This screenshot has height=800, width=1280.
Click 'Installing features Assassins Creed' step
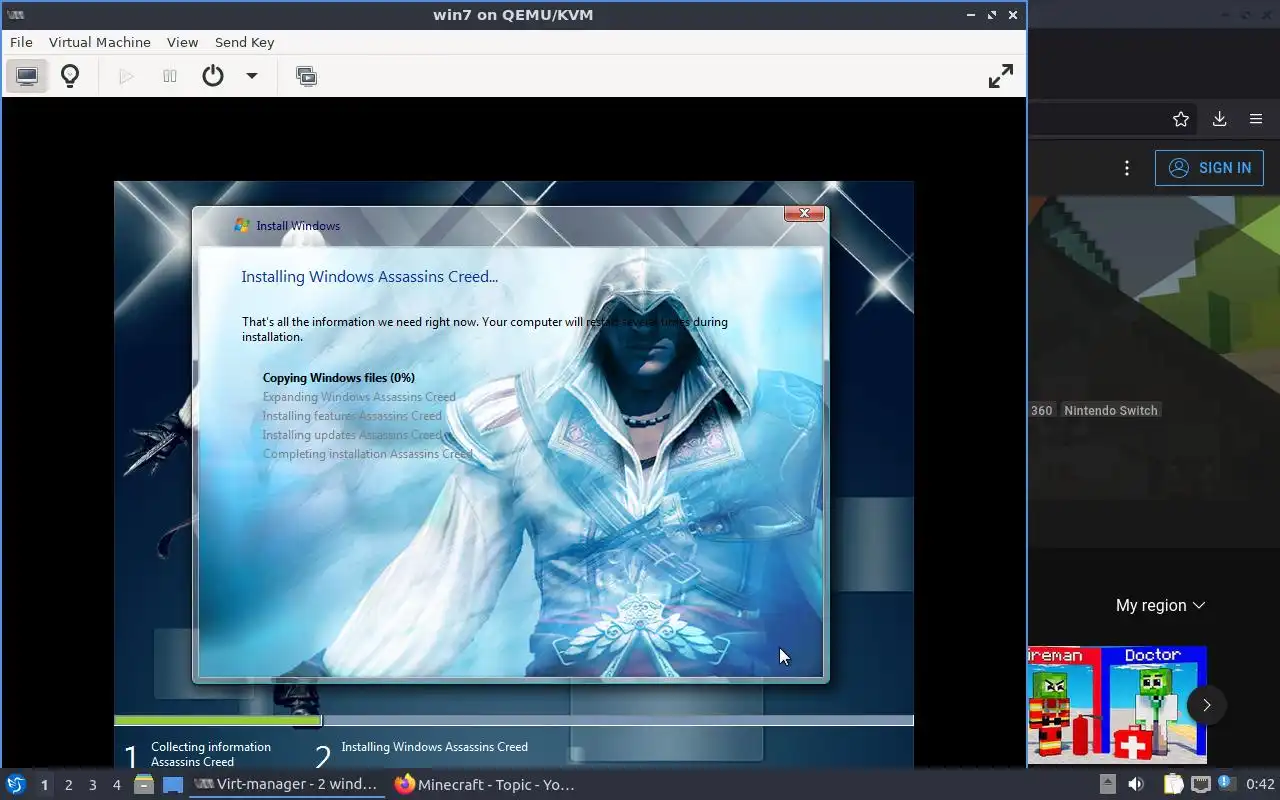click(352, 416)
